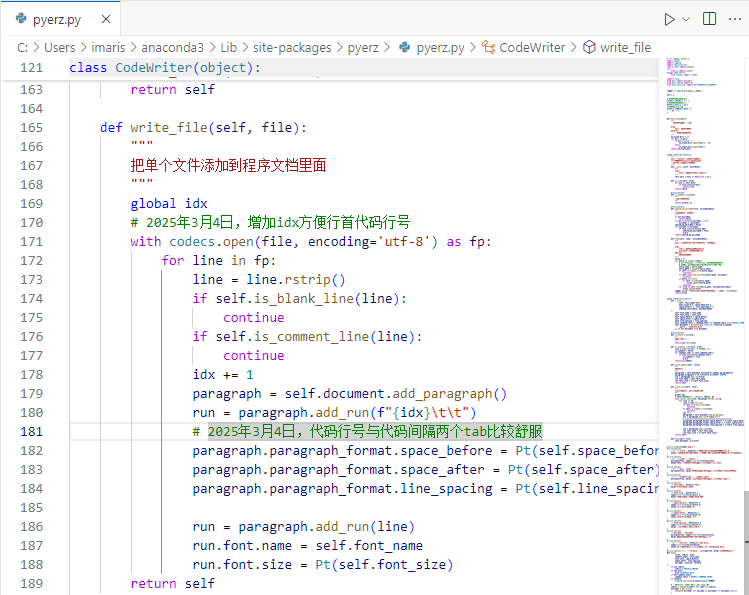Screen dimensions: 749x595
Task: Click return self on line 163
Action: coord(172,89)
